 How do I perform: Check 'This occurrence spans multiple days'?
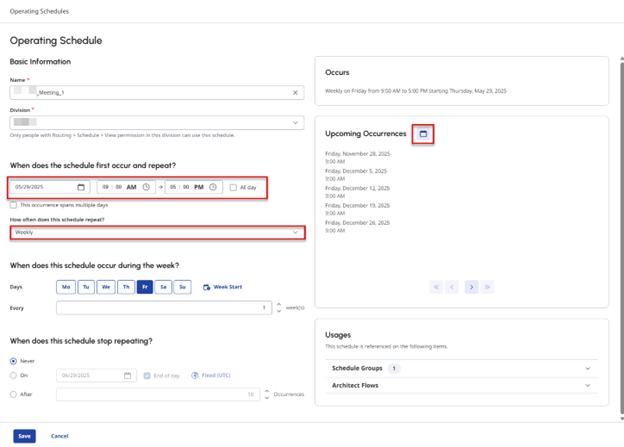[x=14, y=205]
